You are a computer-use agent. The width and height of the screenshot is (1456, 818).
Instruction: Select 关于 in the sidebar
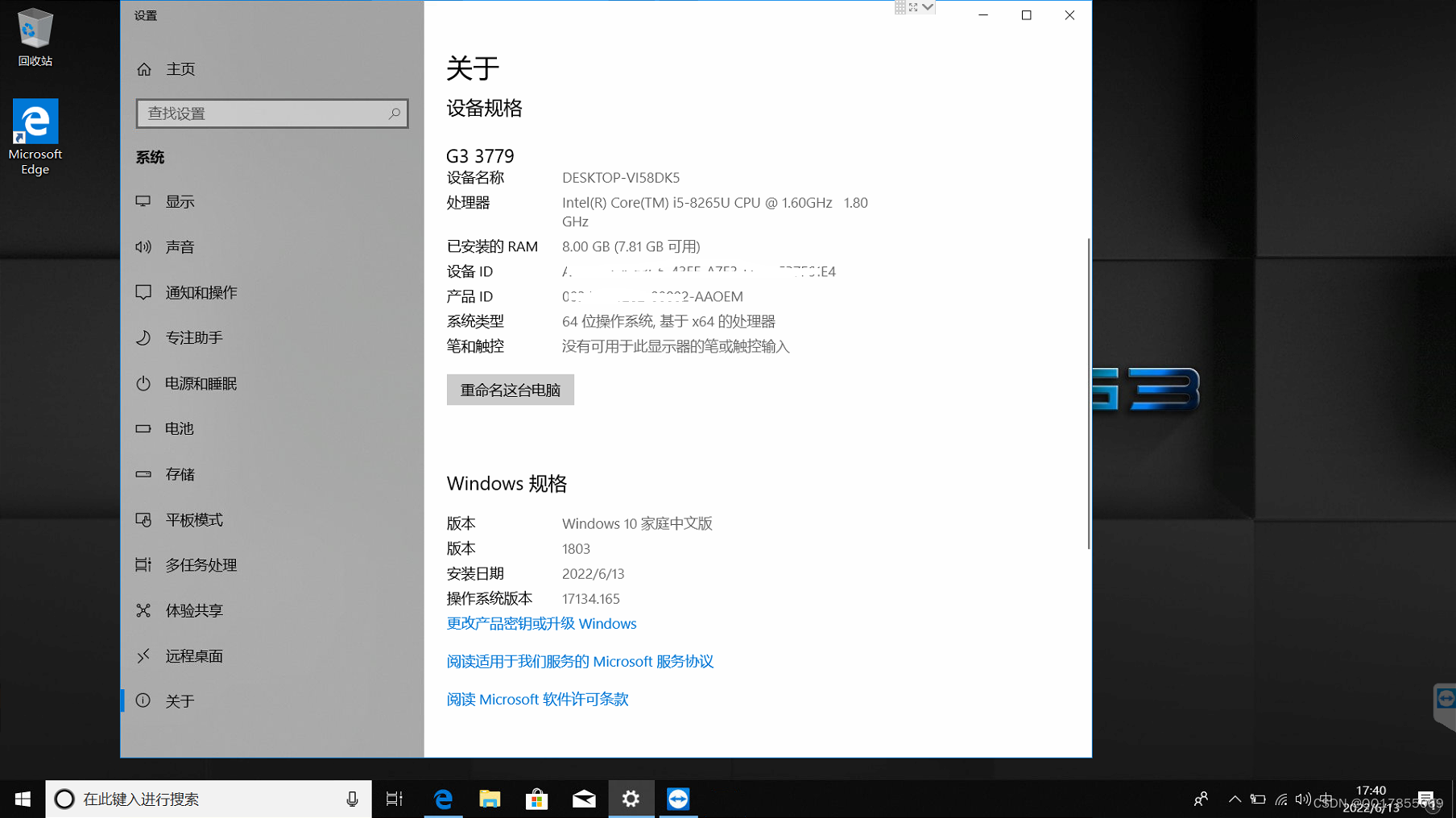click(179, 700)
